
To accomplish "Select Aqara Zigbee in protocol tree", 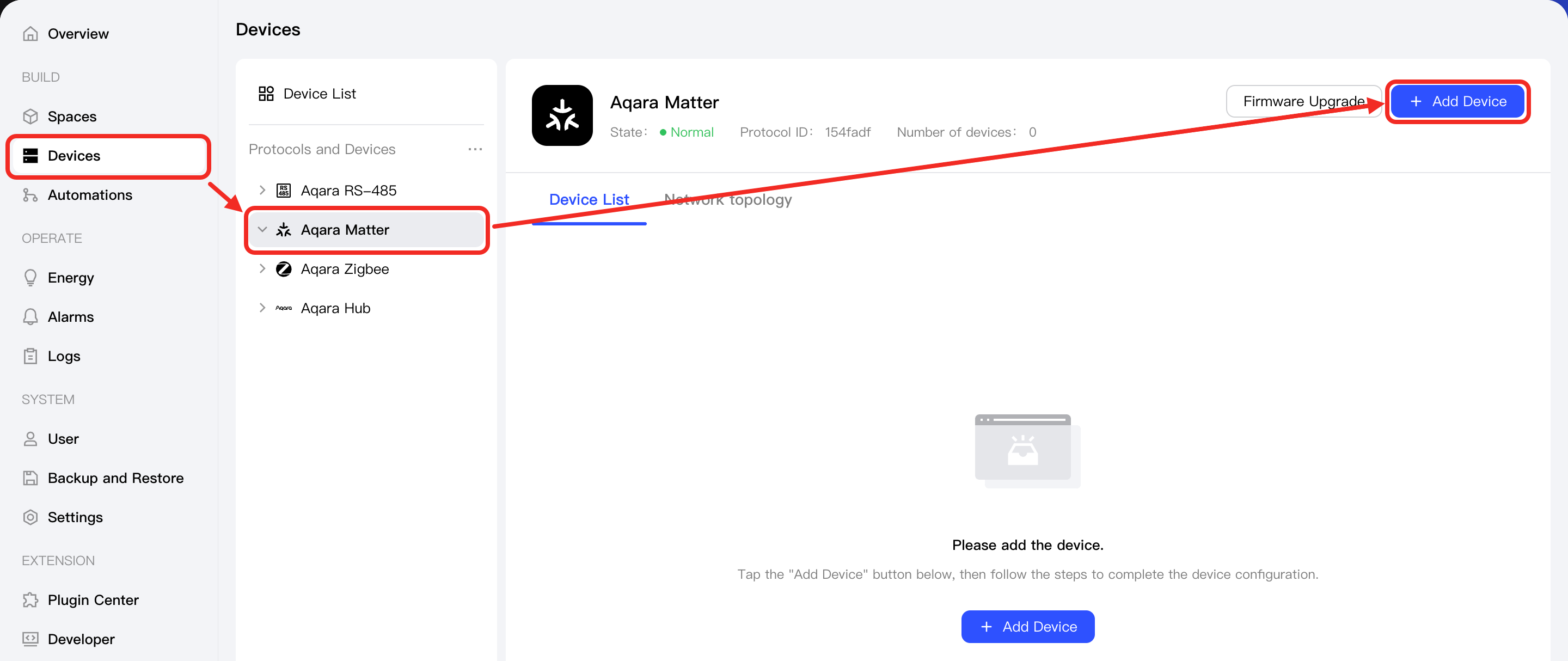I will tap(345, 269).
